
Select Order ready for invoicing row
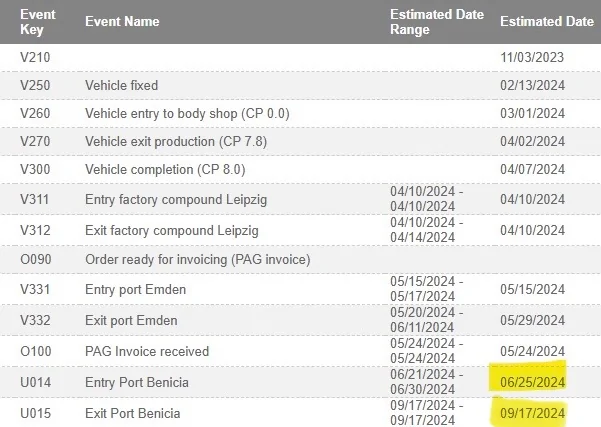197,260
